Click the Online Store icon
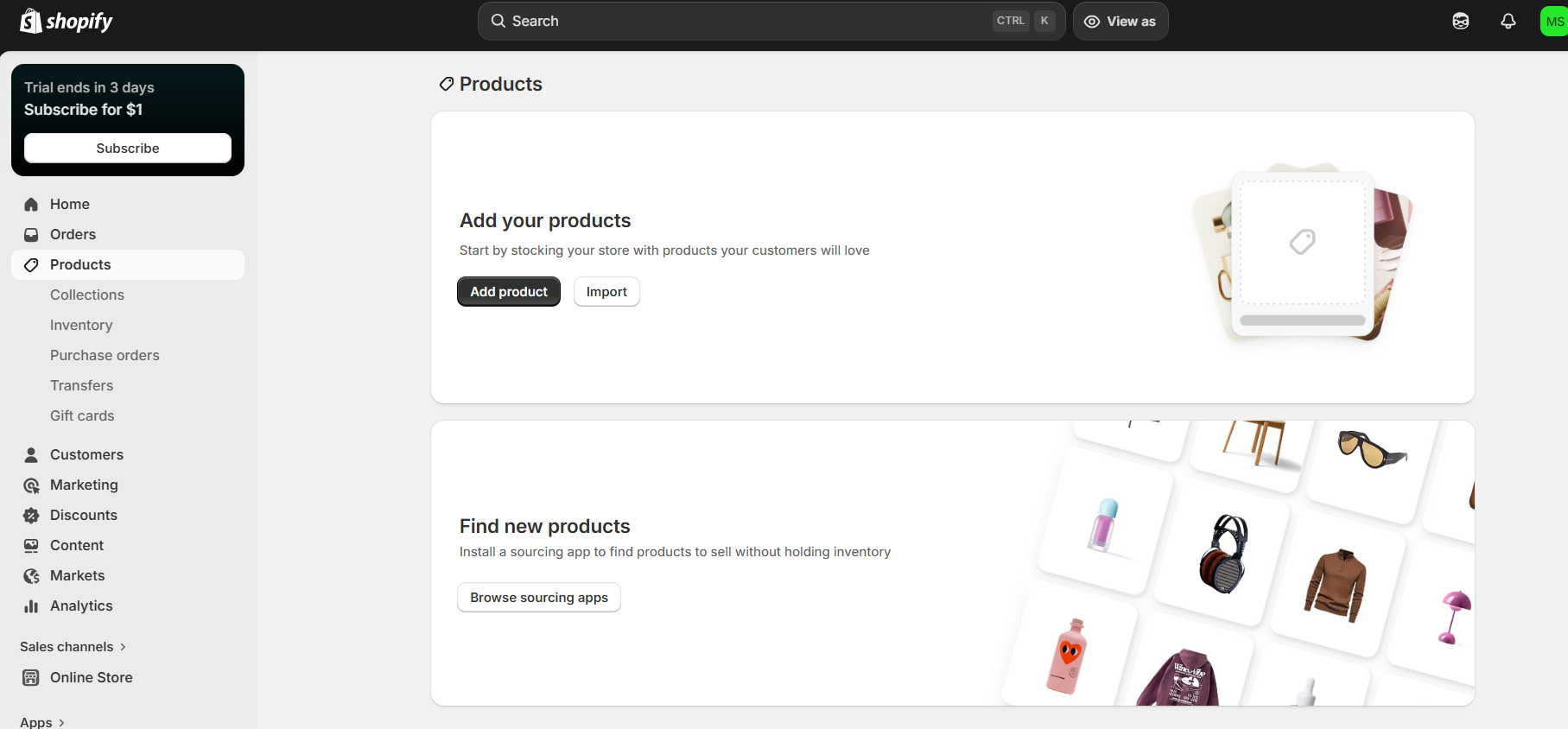The height and width of the screenshot is (729, 1568). click(x=31, y=678)
